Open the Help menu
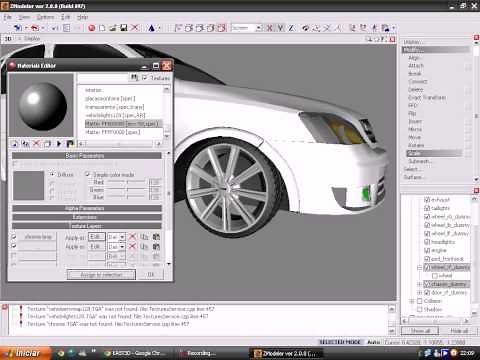The image size is (480, 360). tap(83, 17)
